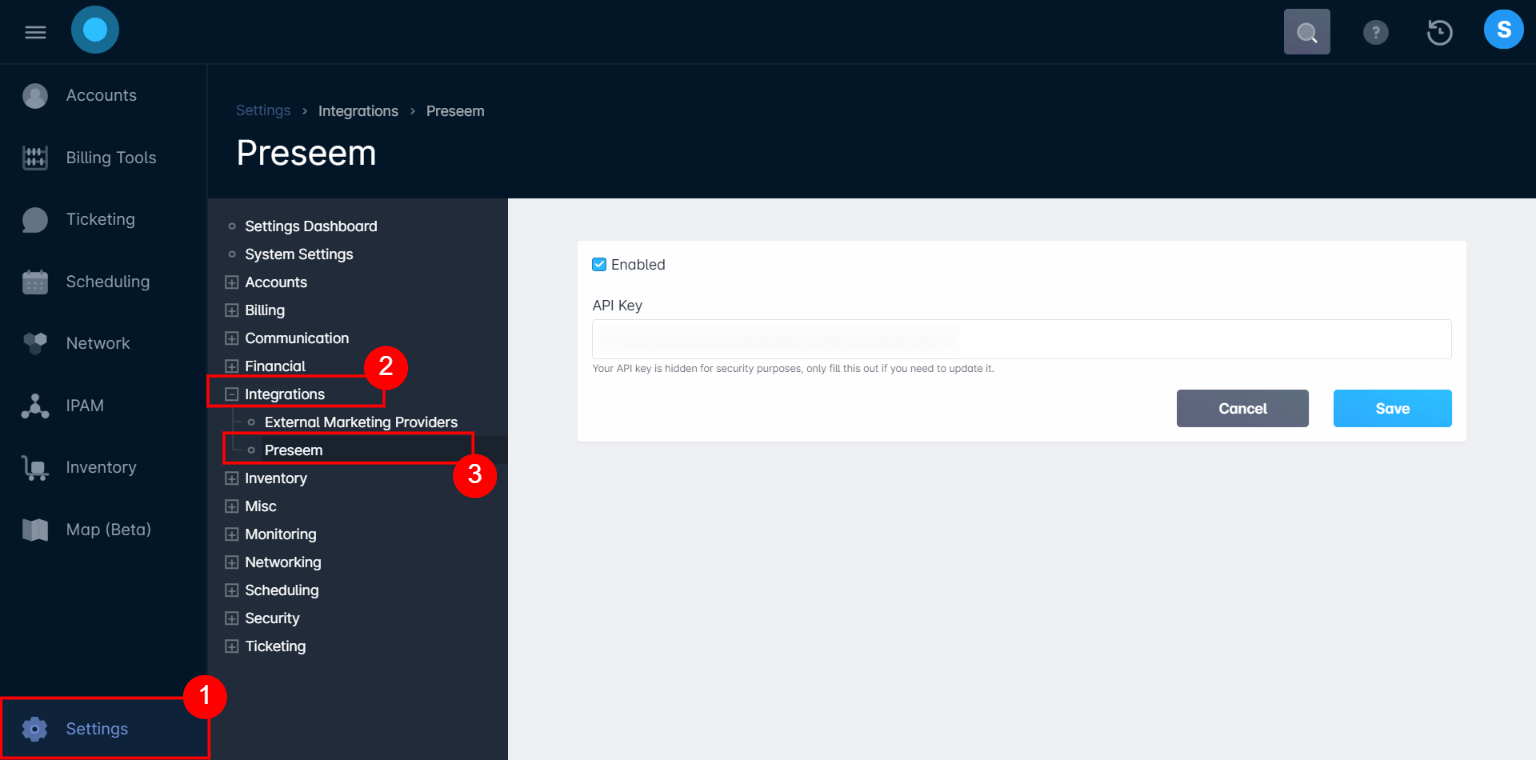Open the search magnifier button
Screen dimensions: 1536x760
point(1307,32)
